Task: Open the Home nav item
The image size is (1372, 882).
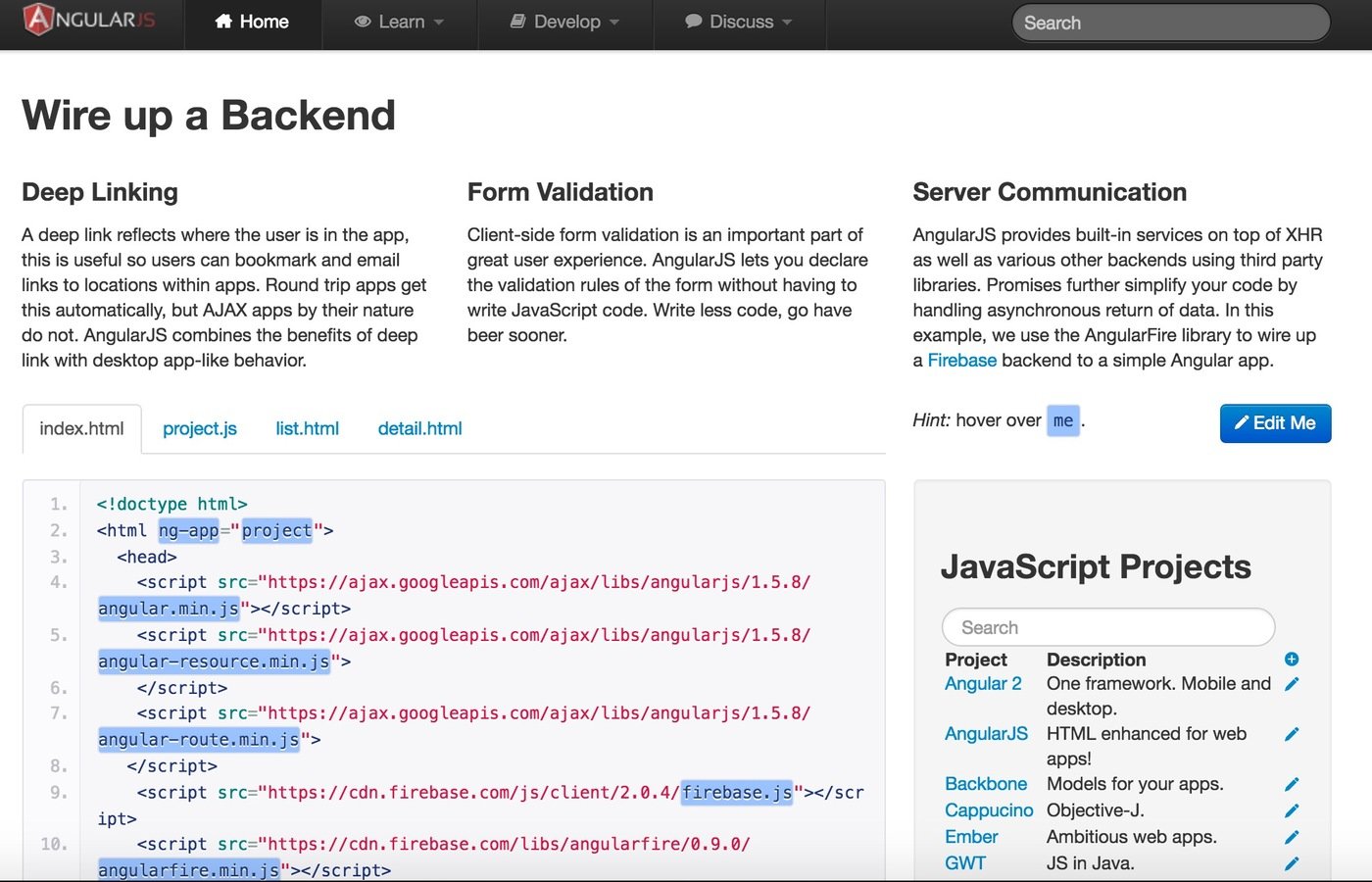Action: [x=252, y=22]
